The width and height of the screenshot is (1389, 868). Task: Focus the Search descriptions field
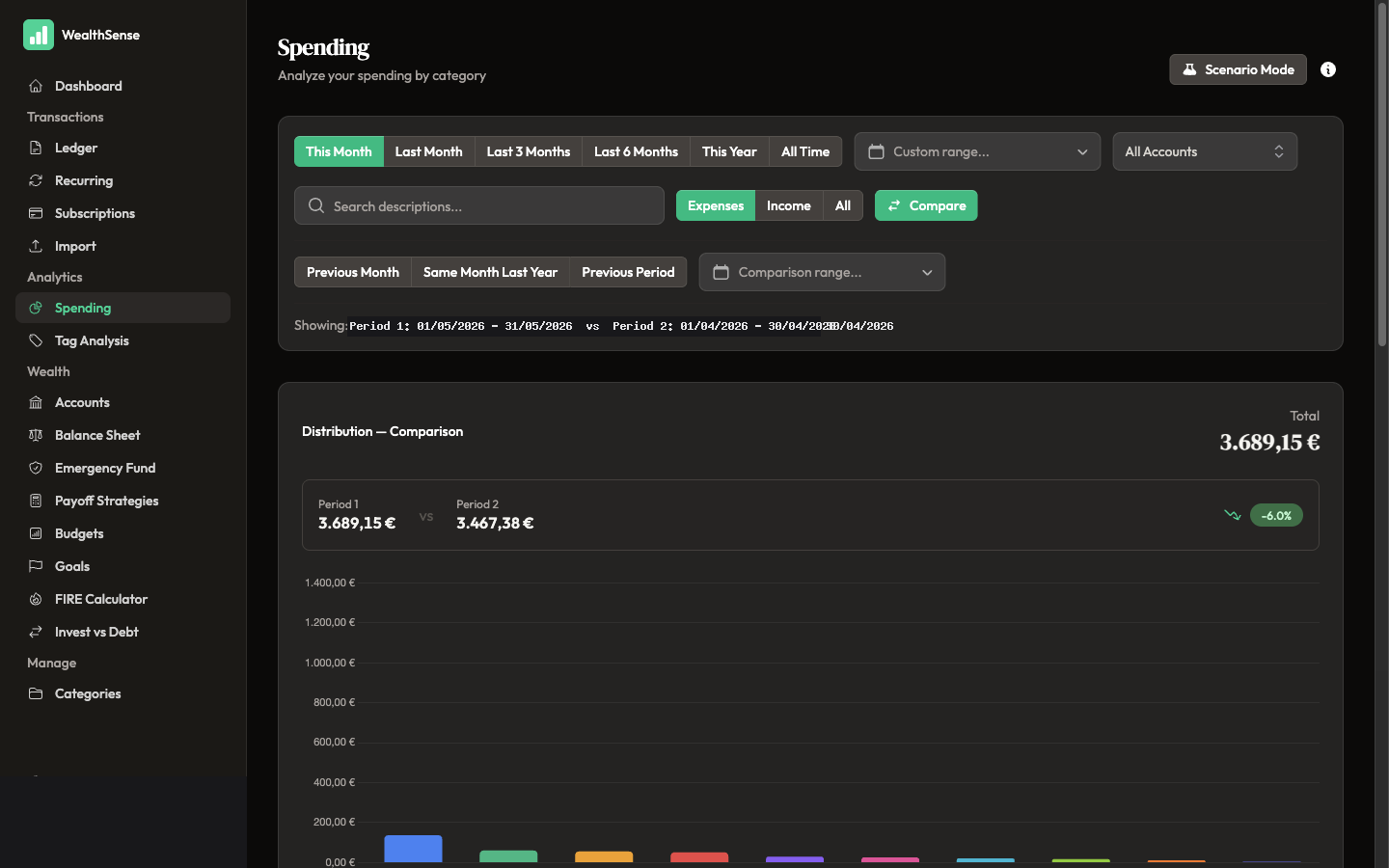click(479, 205)
